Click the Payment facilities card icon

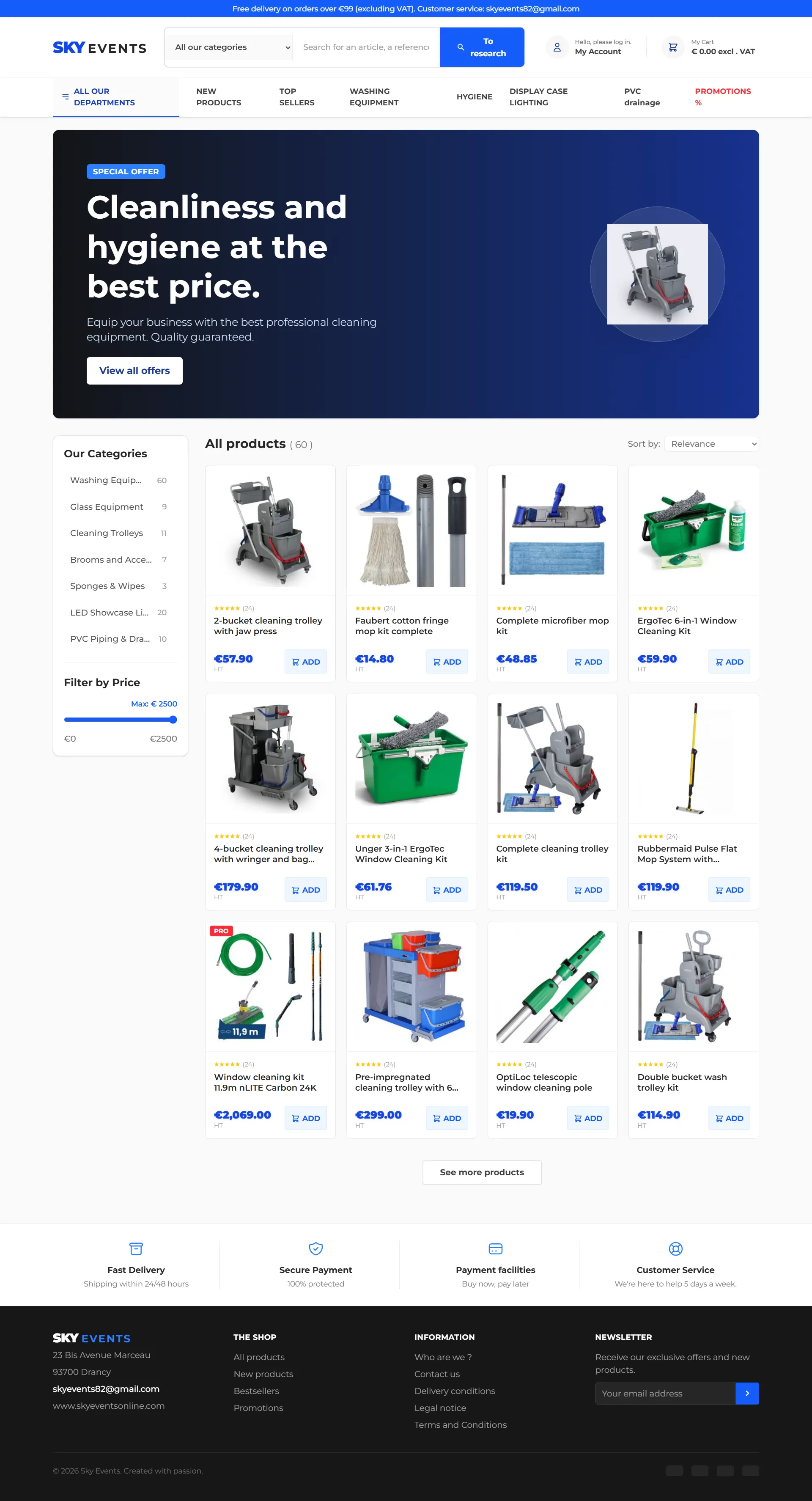[495, 1248]
